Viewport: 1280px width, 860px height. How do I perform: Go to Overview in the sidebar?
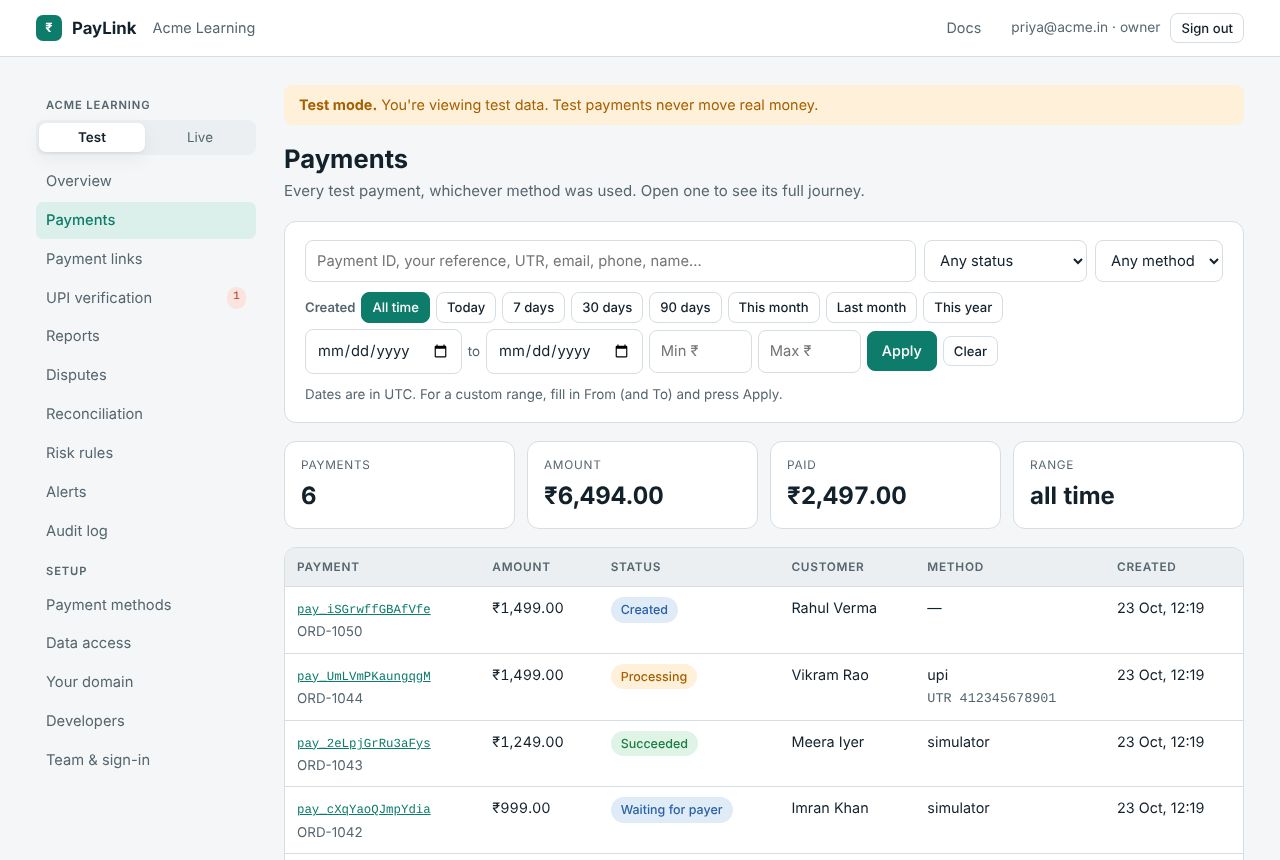146,181
